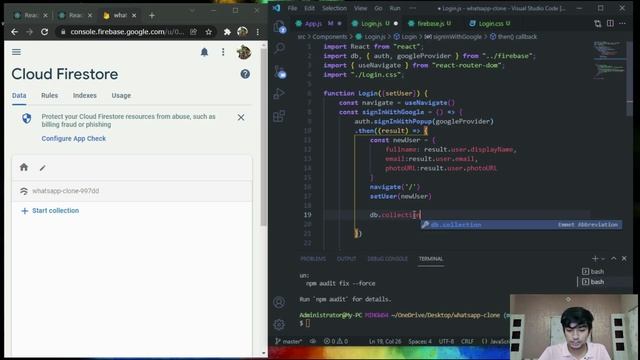Screen dimensions: 640x360
Task: Edit the Firestore path with pencil icon
Action: pos(42,168)
